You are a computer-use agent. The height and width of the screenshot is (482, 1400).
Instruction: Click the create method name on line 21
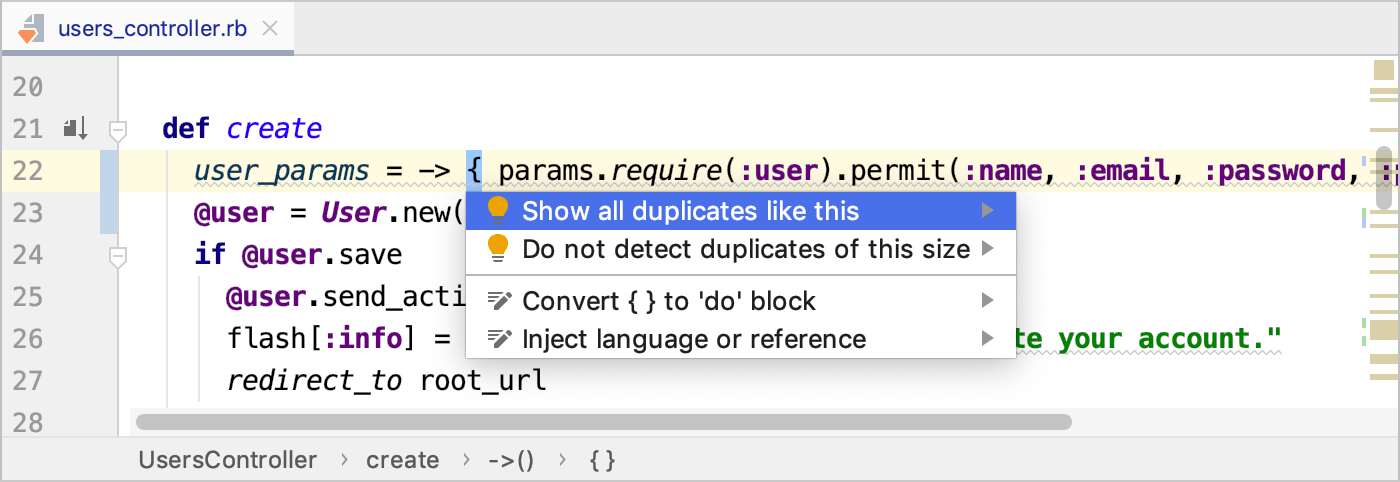coord(274,129)
